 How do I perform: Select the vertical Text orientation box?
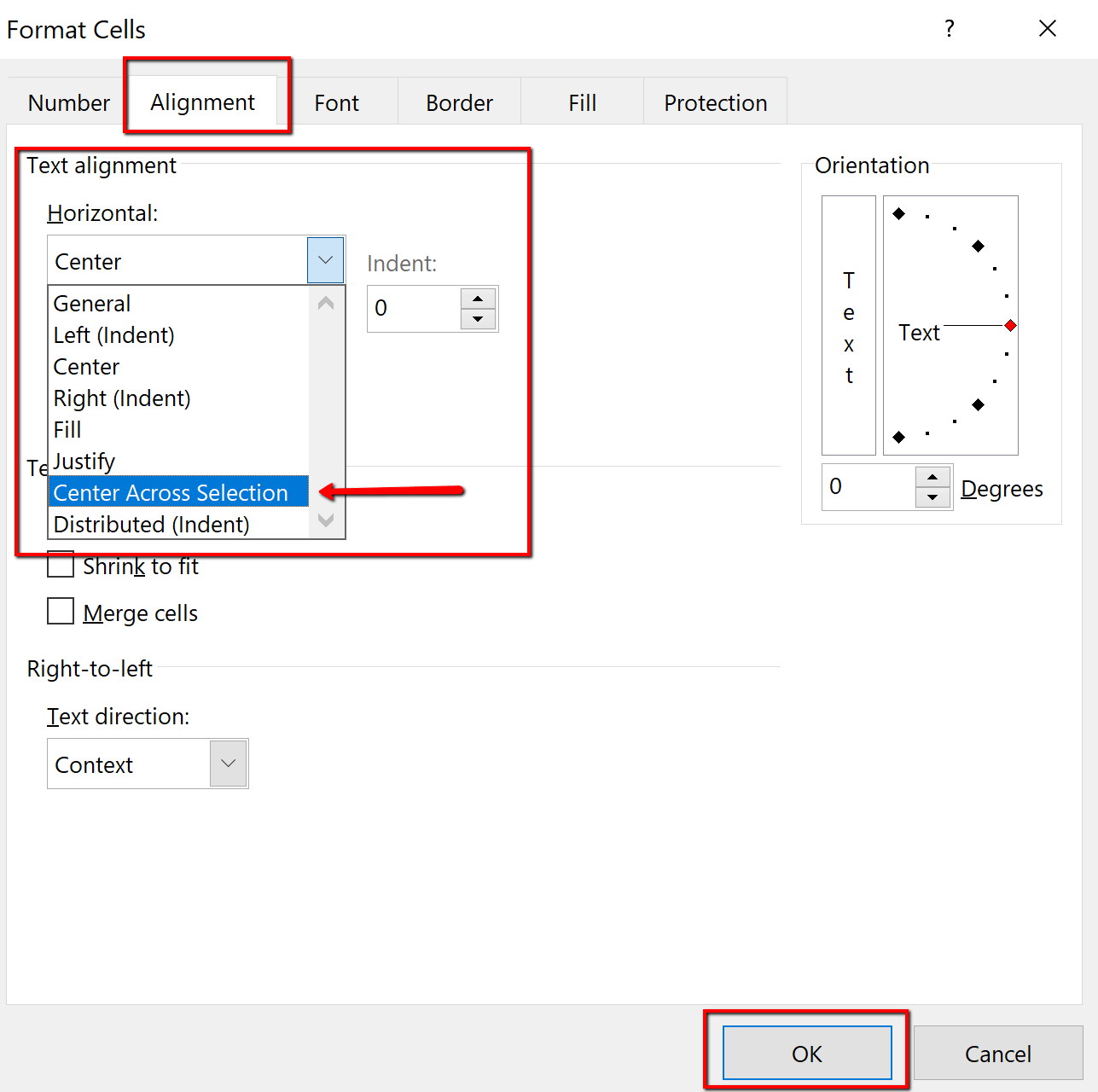point(849,325)
